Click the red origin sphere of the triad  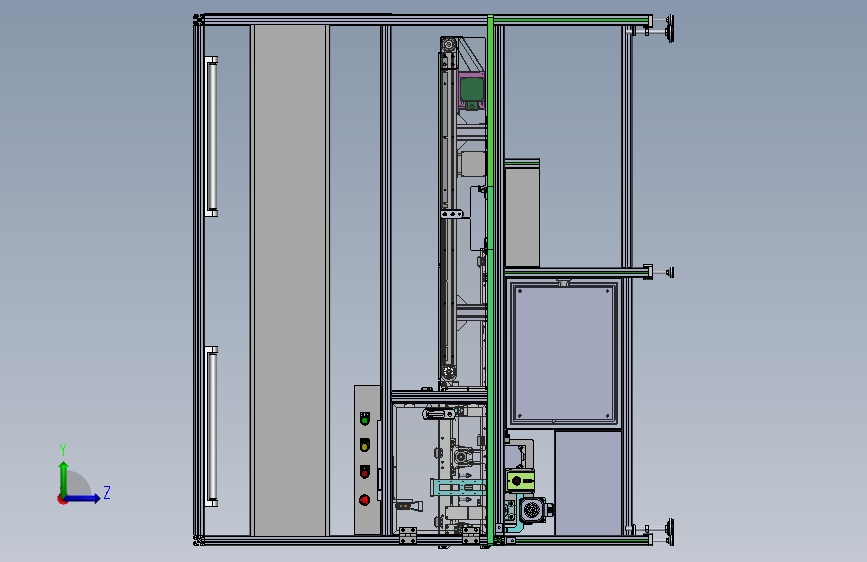pos(62,499)
